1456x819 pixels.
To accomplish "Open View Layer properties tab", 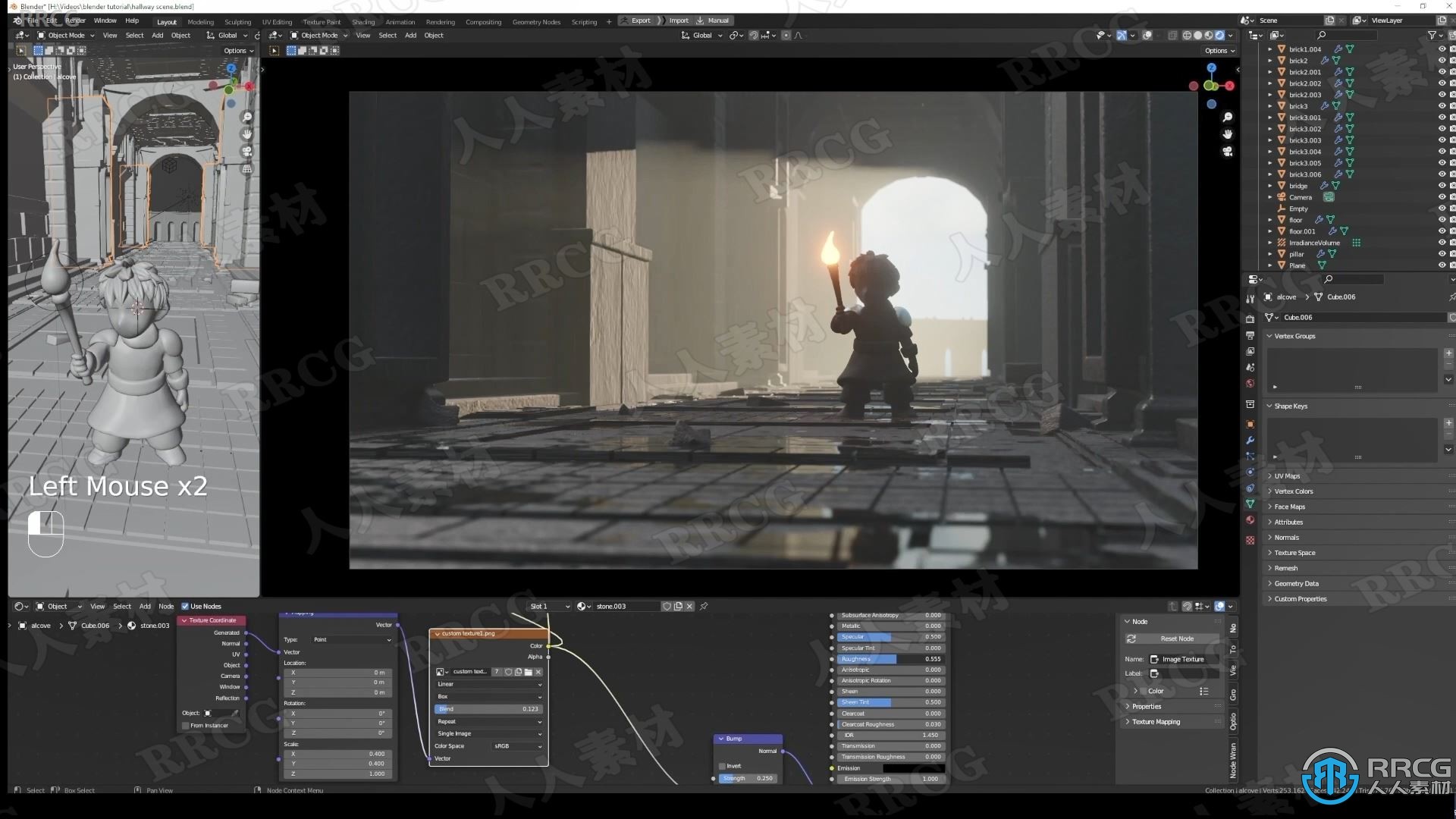I will pos(1250,351).
